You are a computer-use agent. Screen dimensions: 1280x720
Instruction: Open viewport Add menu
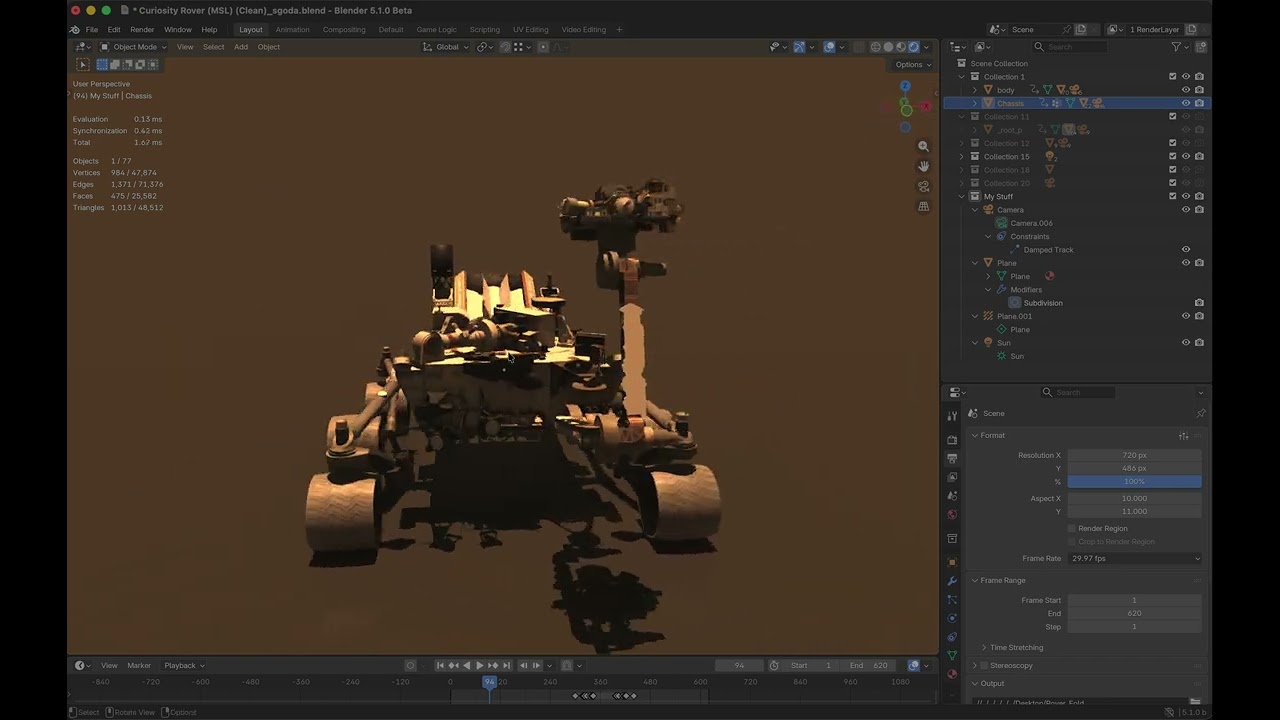tap(241, 47)
